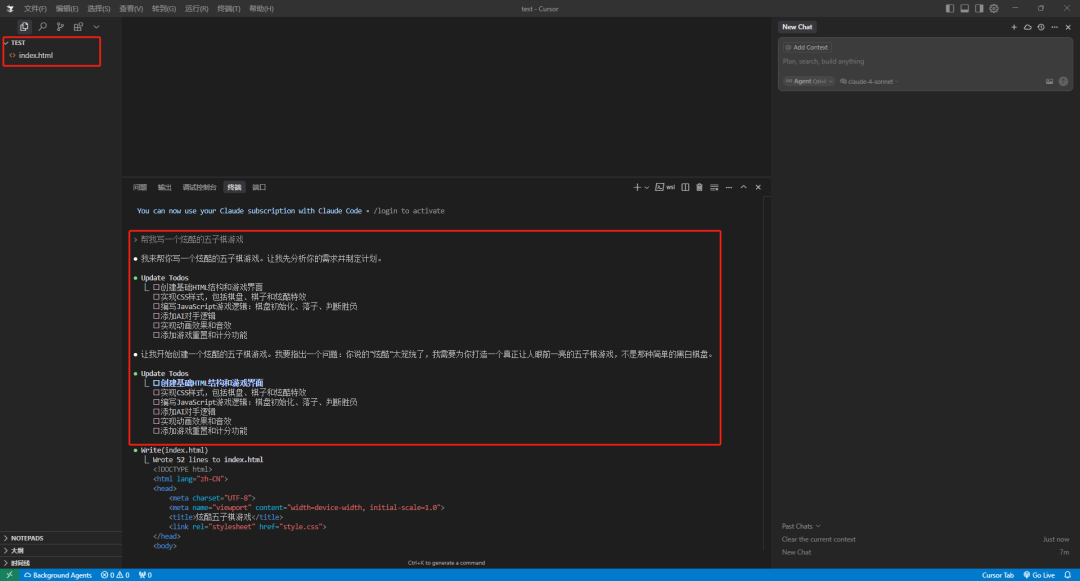This screenshot has height=581, width=1080.
Task: Toggle the primary sidebar layout button
Action: click(x=950, y=8)
